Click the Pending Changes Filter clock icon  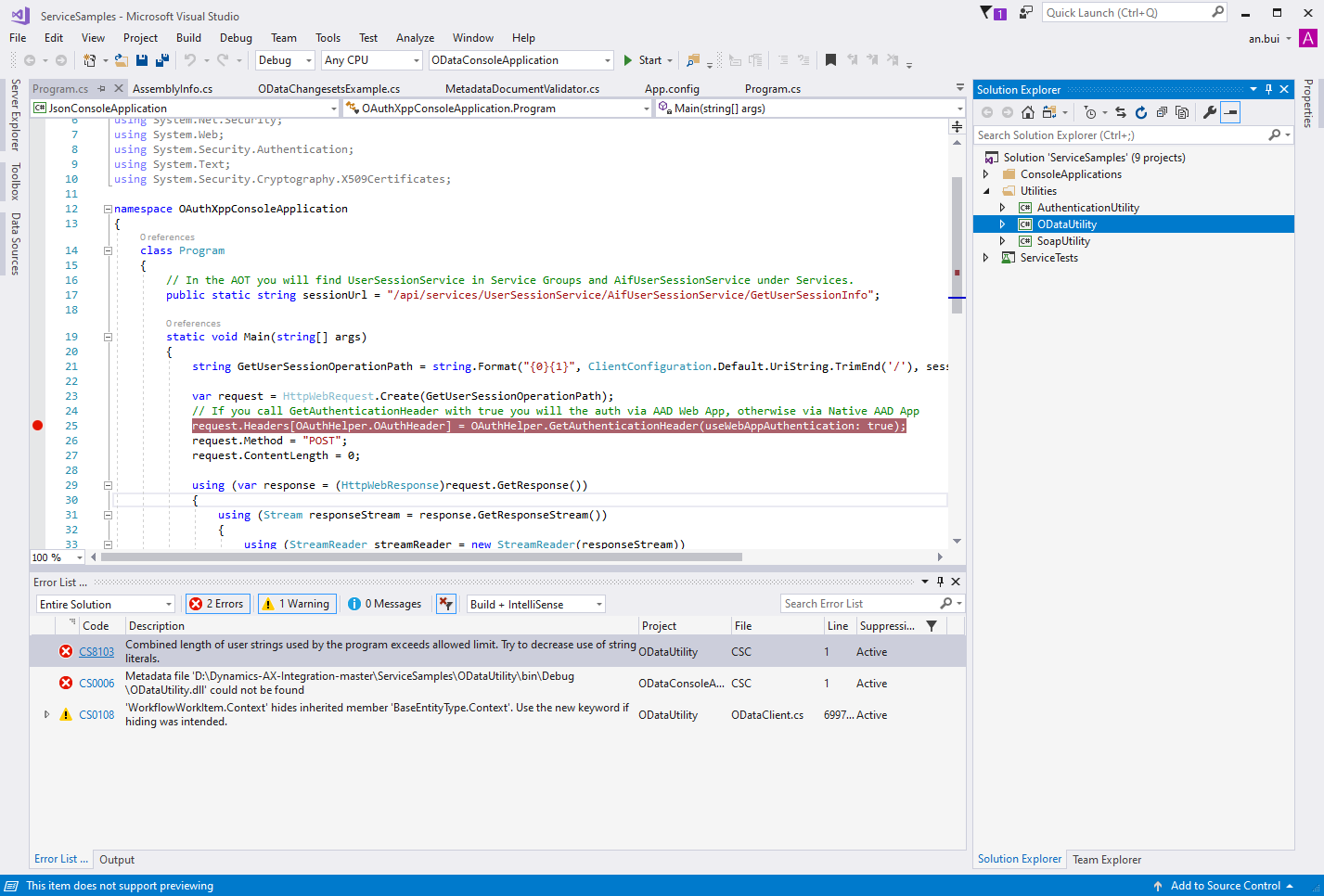[x=1090, y=112]
